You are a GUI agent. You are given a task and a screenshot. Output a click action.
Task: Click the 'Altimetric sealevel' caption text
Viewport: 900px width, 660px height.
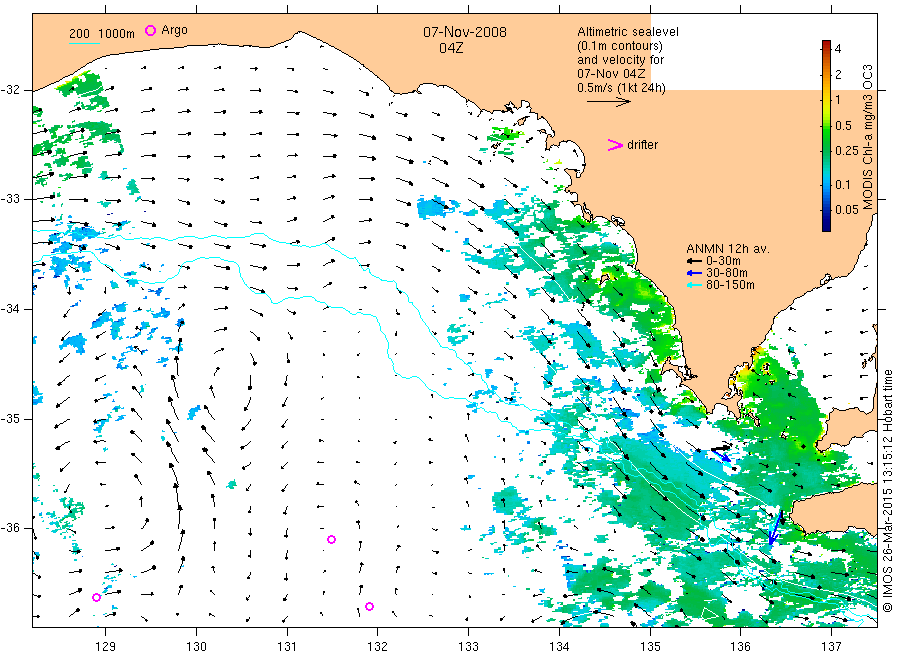pyautogui.click(x=628, y=32)
